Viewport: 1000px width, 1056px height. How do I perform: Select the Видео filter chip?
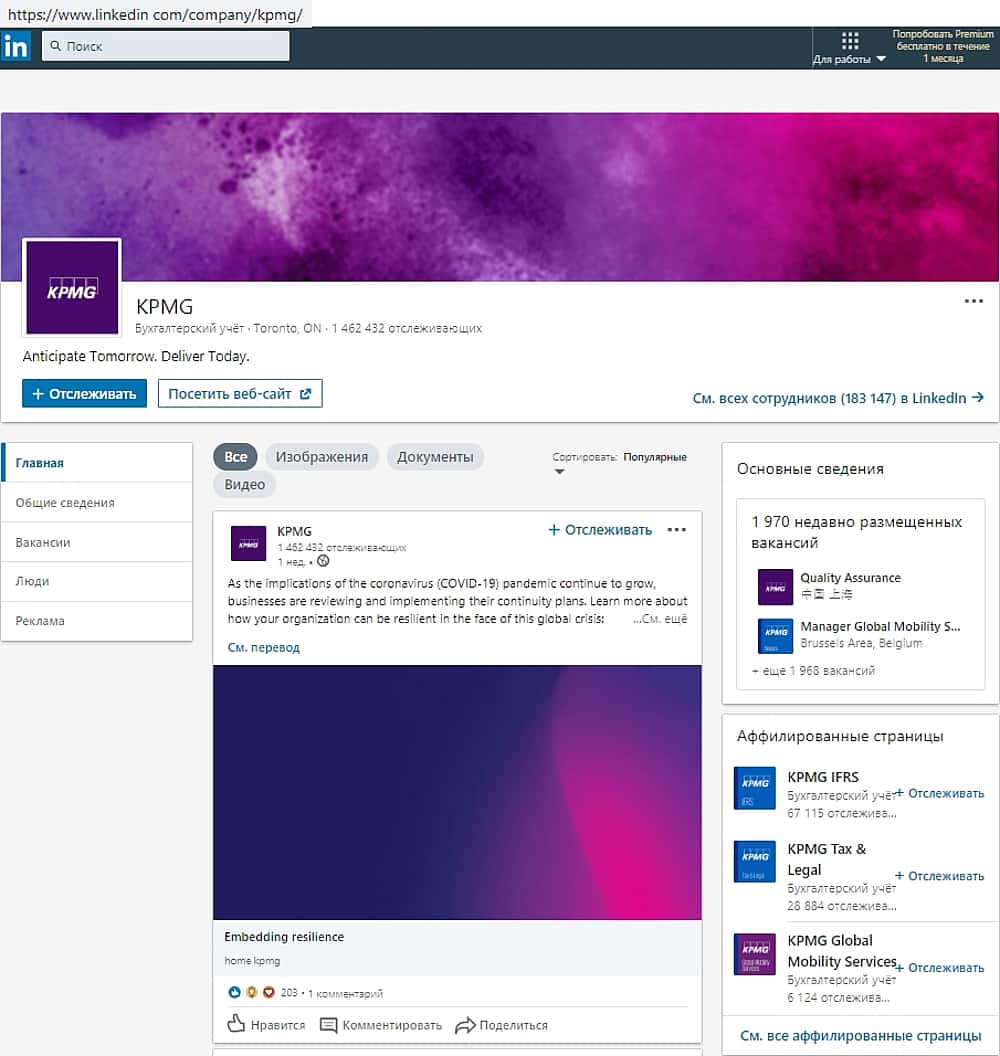[x=244, y=484]
